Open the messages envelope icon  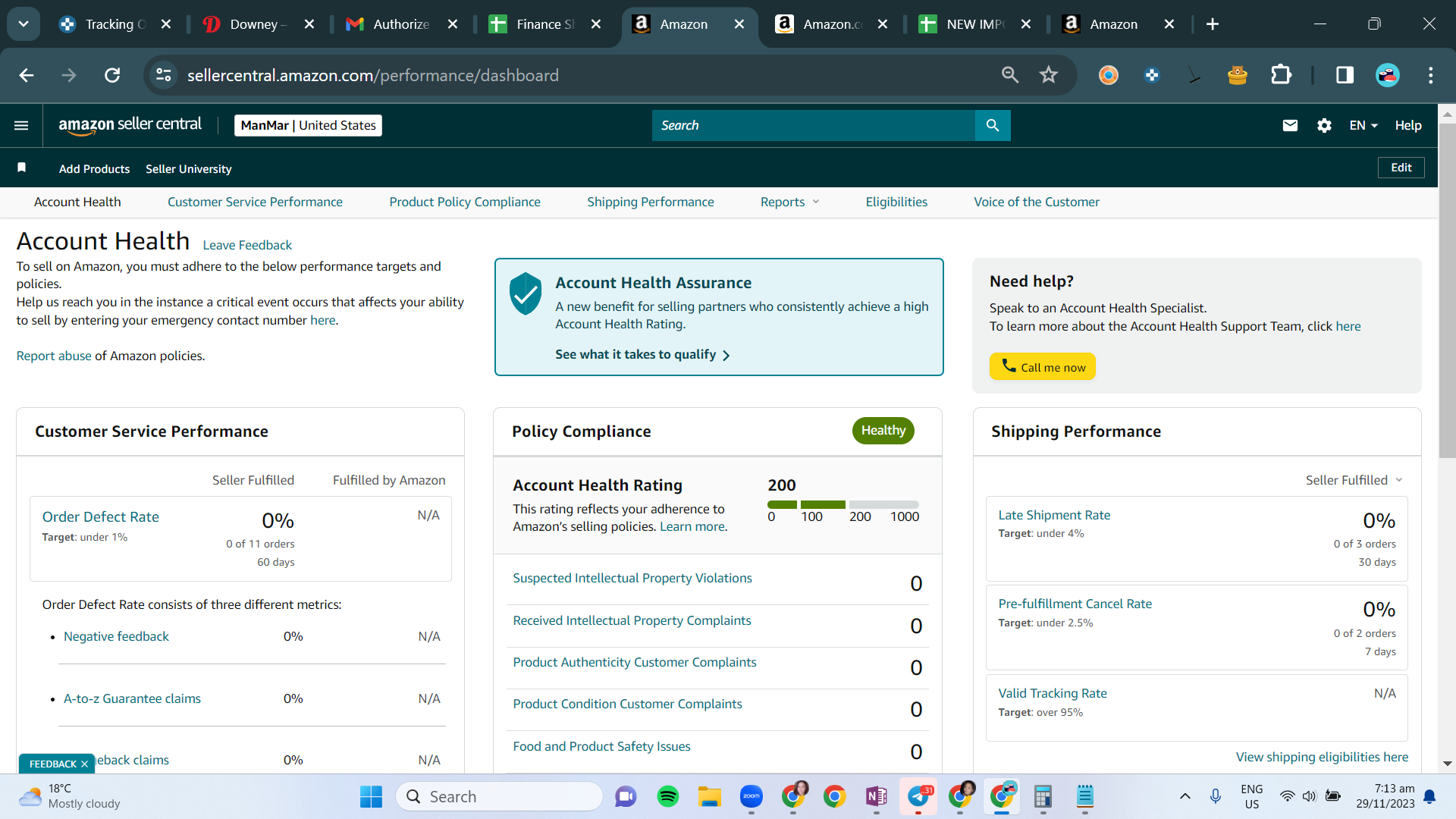(1290, 125)
